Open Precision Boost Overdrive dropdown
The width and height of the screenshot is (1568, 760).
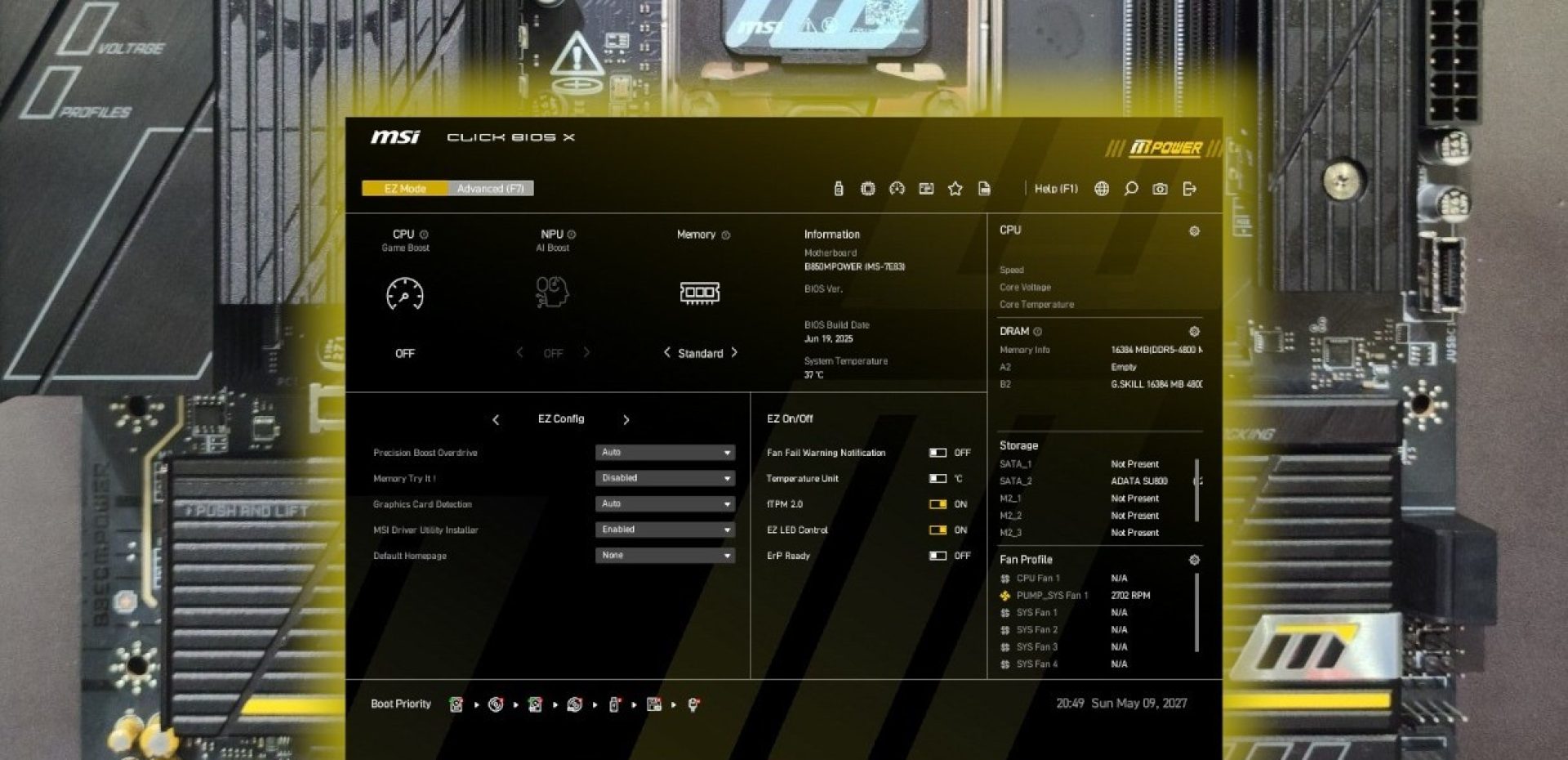[665, 453]
